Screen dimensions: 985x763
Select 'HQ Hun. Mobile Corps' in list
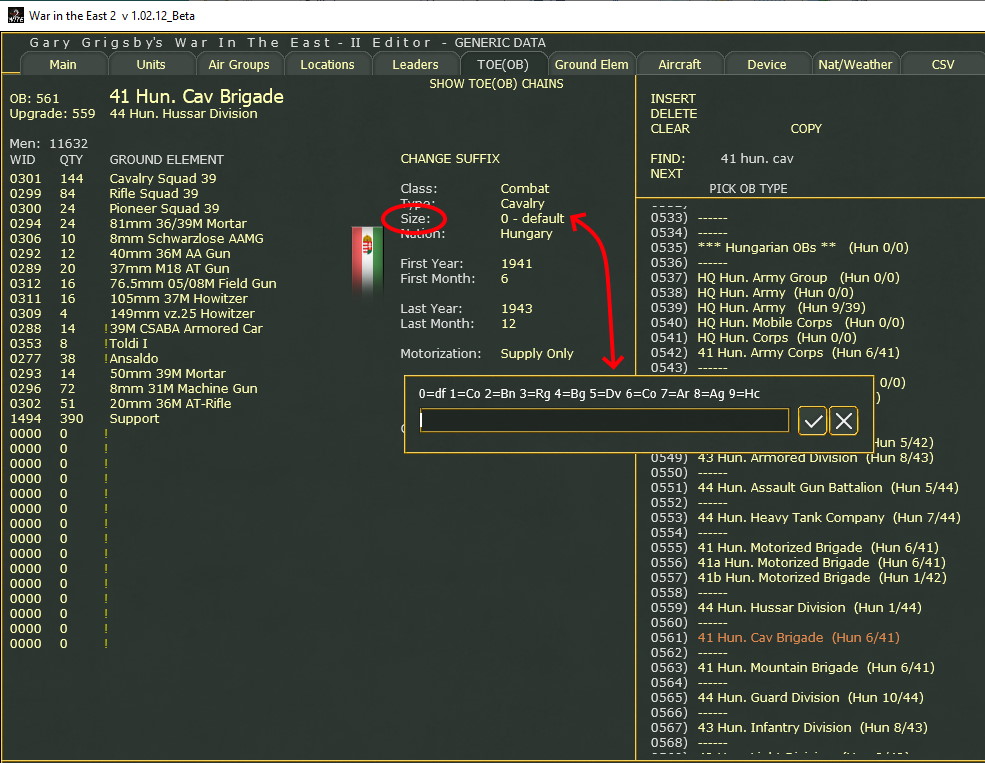801,323
